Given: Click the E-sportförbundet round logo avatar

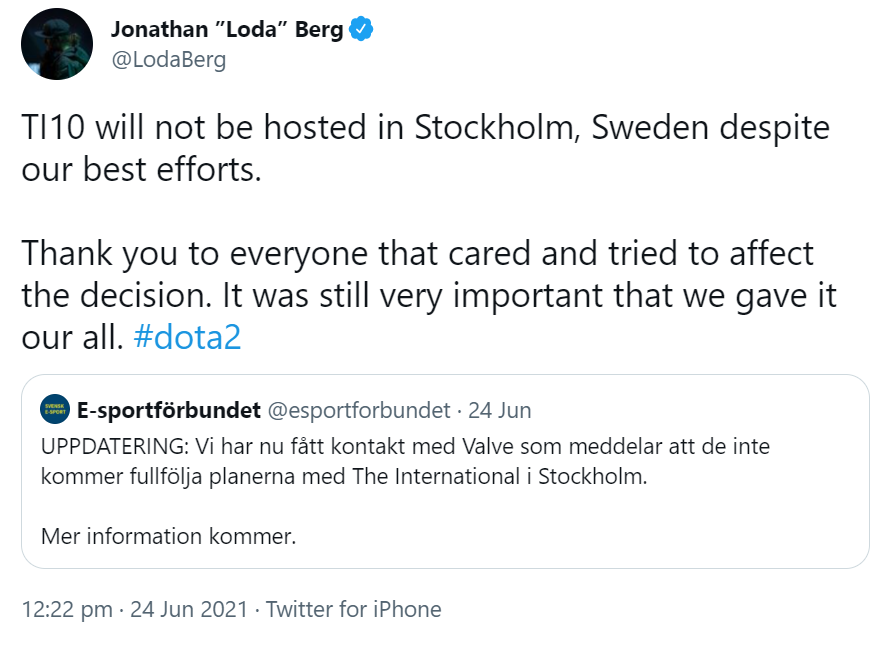Looking at the screenshot, I should tap(55, 409).
